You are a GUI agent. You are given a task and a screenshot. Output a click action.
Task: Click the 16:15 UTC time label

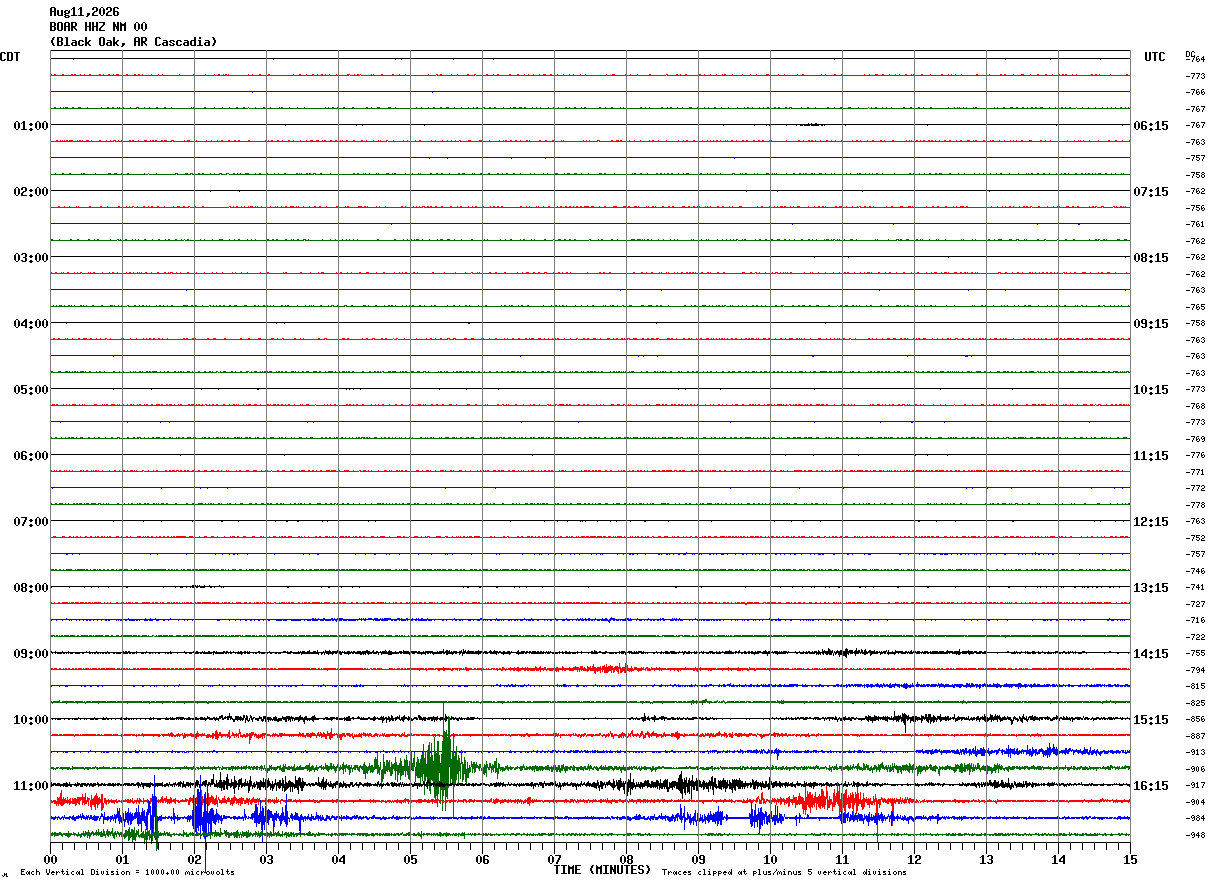1150,785
